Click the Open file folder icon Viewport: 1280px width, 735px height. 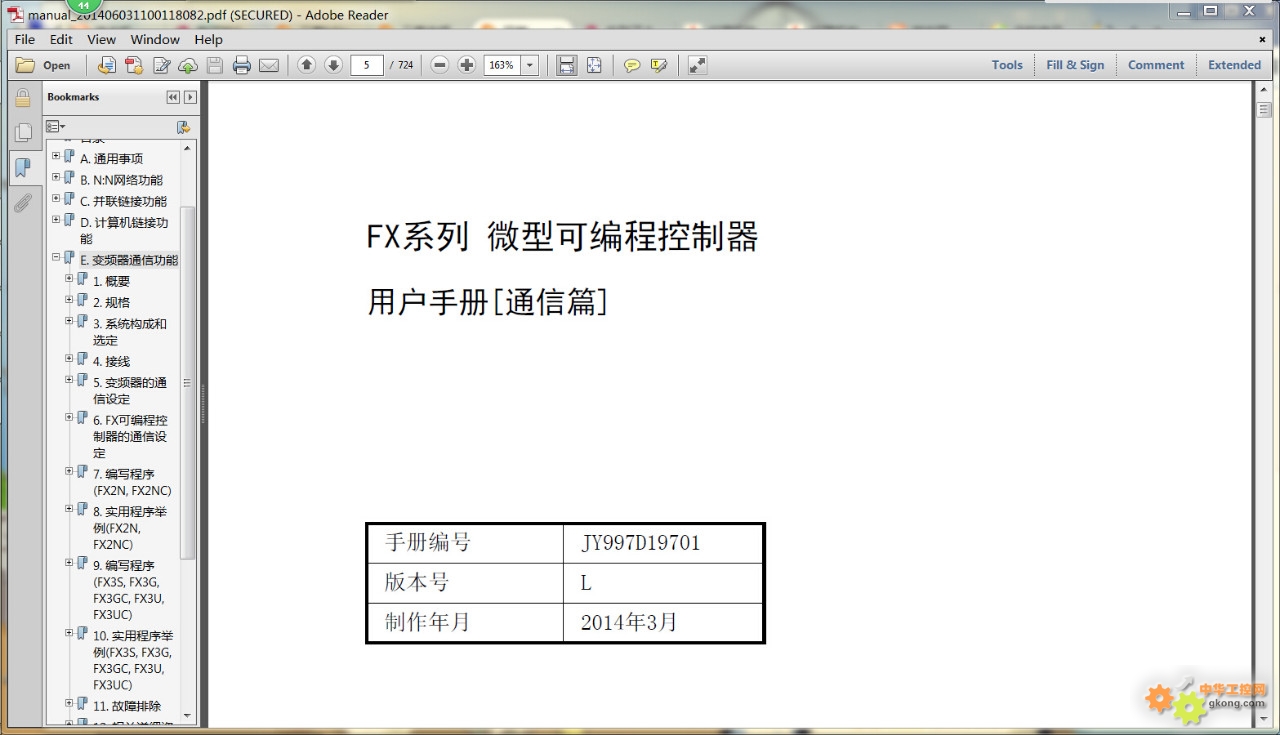[25, 65]
